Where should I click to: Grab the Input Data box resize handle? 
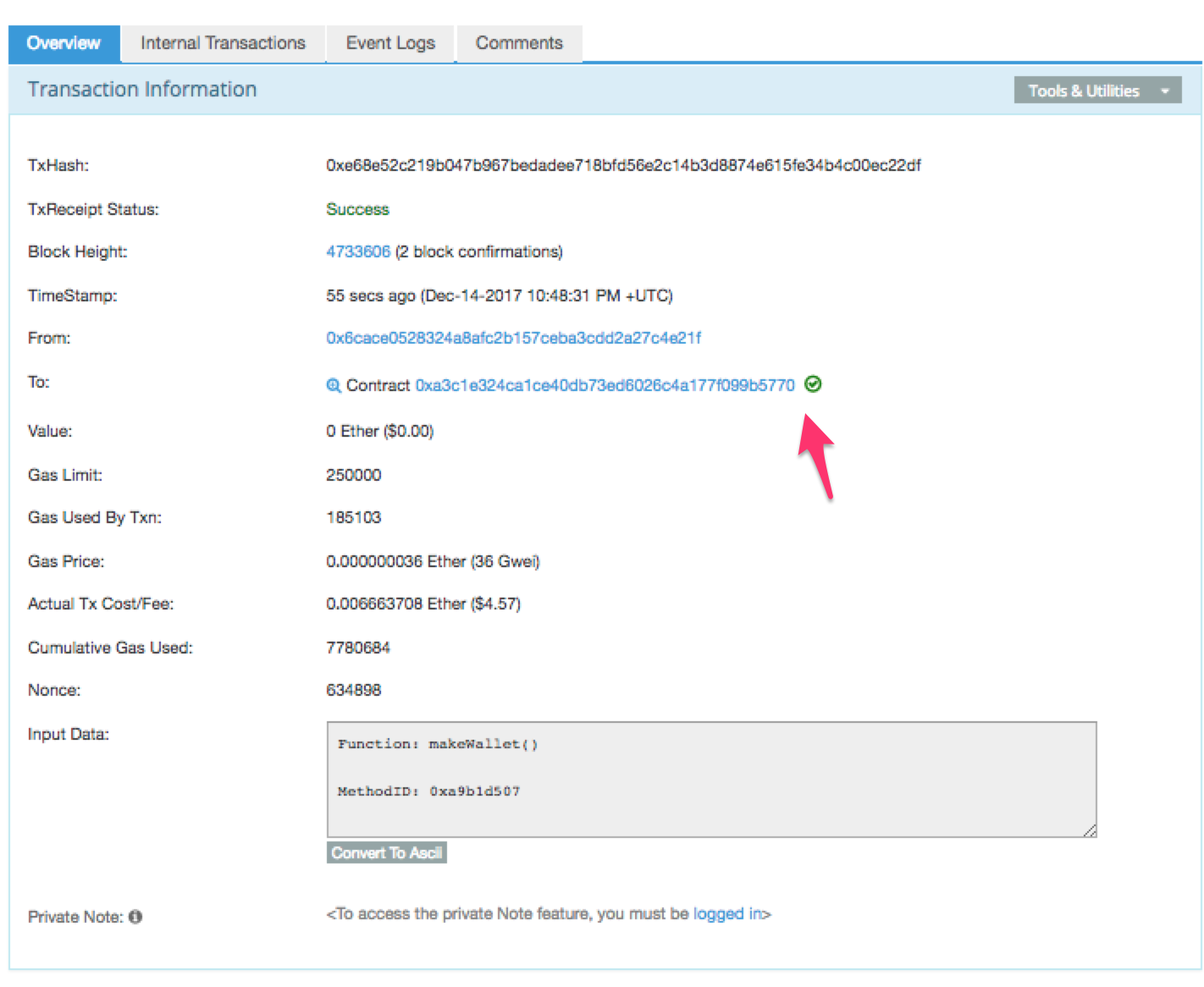click(x=1090, y=830)
